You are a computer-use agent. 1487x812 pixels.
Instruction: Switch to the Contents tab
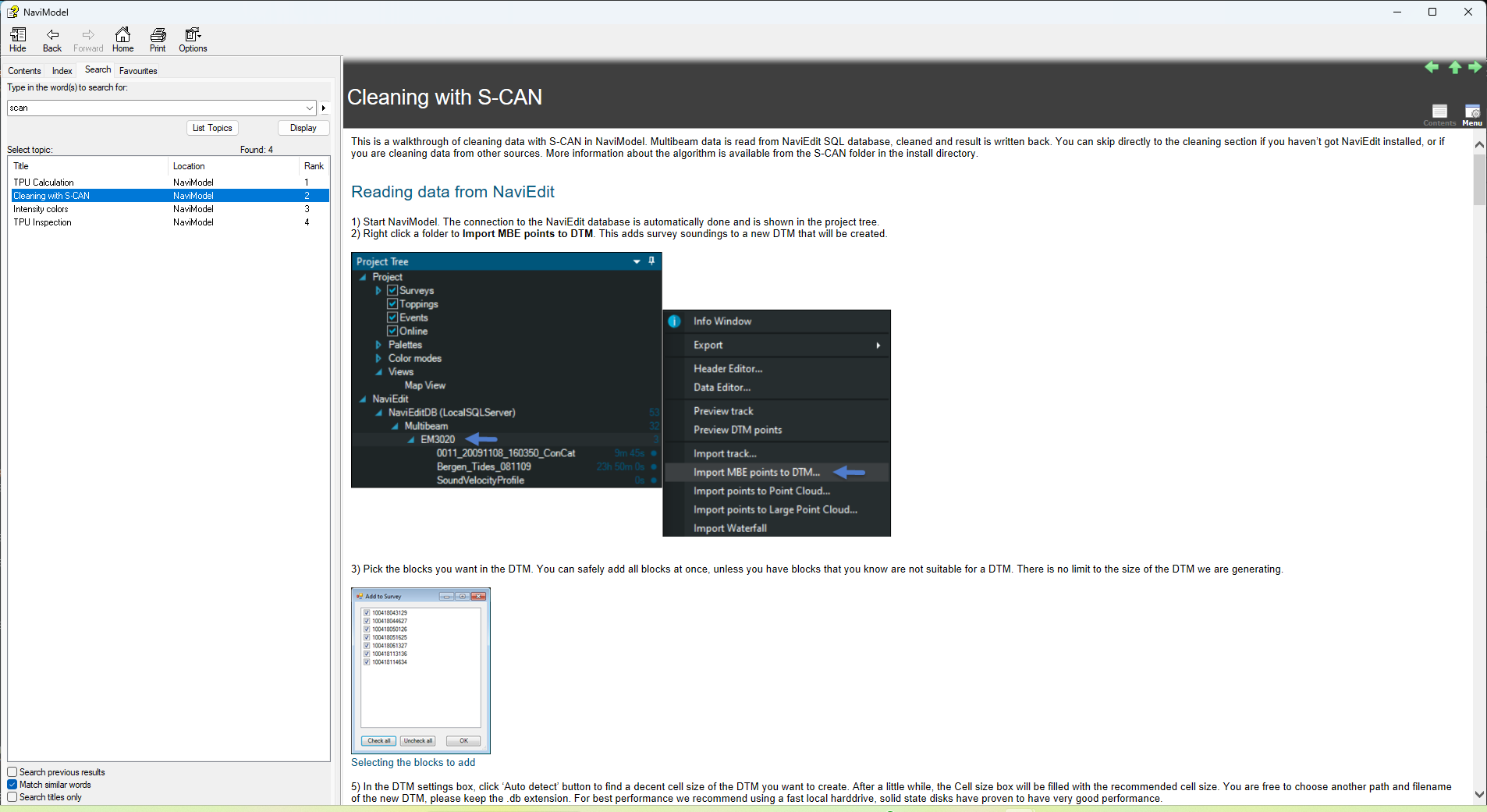(24, 71)
